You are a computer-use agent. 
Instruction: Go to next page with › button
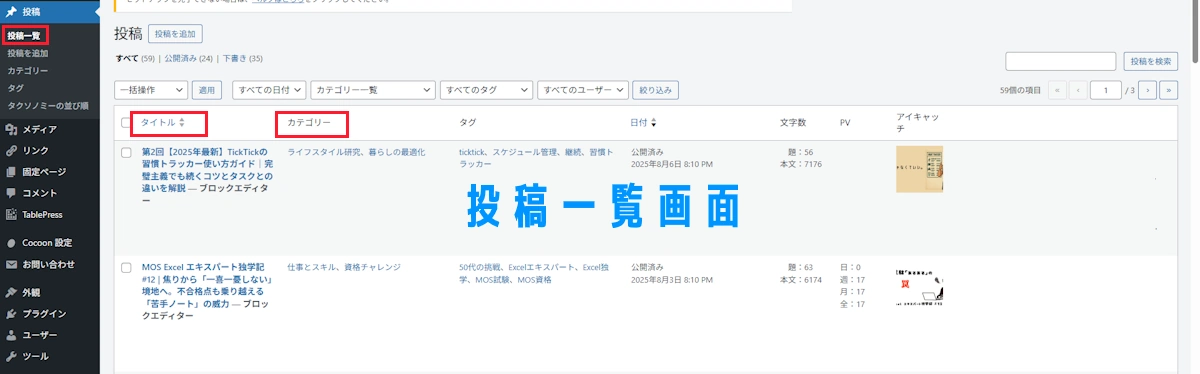tap(1148, 90)
